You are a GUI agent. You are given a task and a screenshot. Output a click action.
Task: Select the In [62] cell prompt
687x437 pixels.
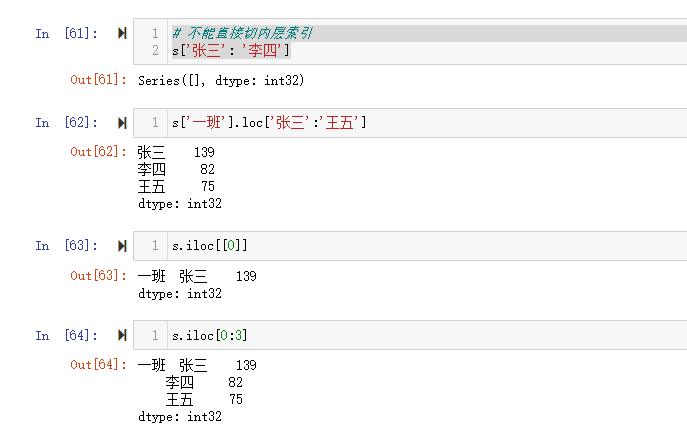(66, 123)
